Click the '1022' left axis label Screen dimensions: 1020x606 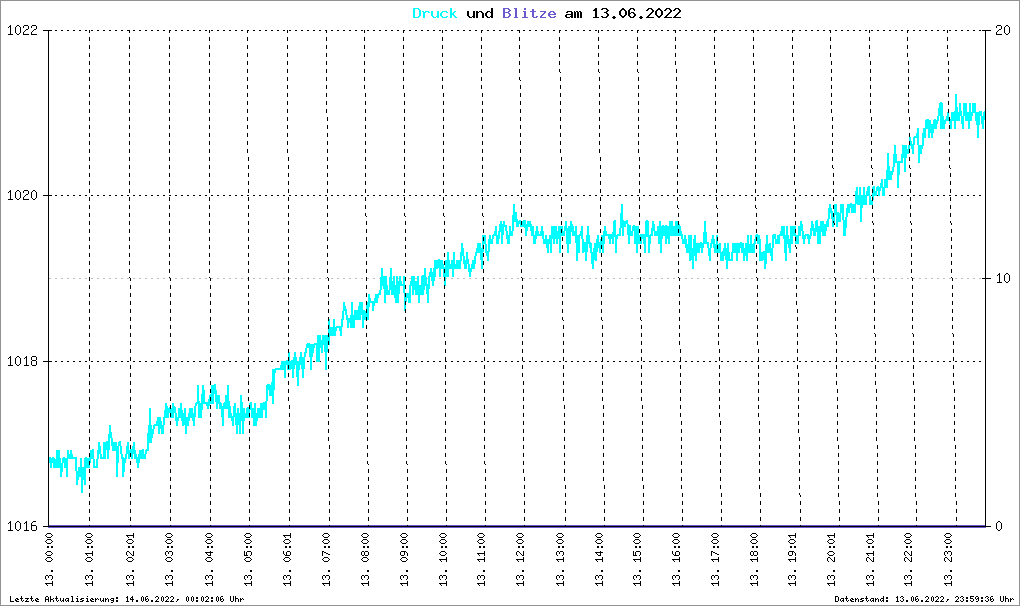coord(22,31)
